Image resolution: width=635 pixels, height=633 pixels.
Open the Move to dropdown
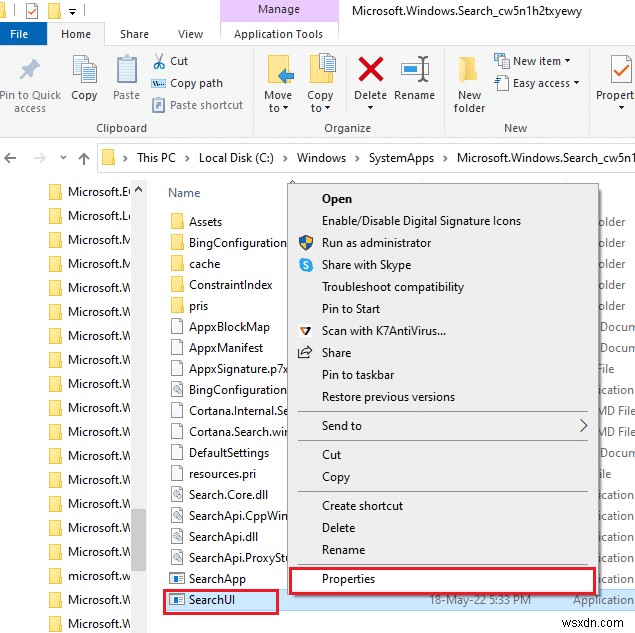tap(278, 102)
